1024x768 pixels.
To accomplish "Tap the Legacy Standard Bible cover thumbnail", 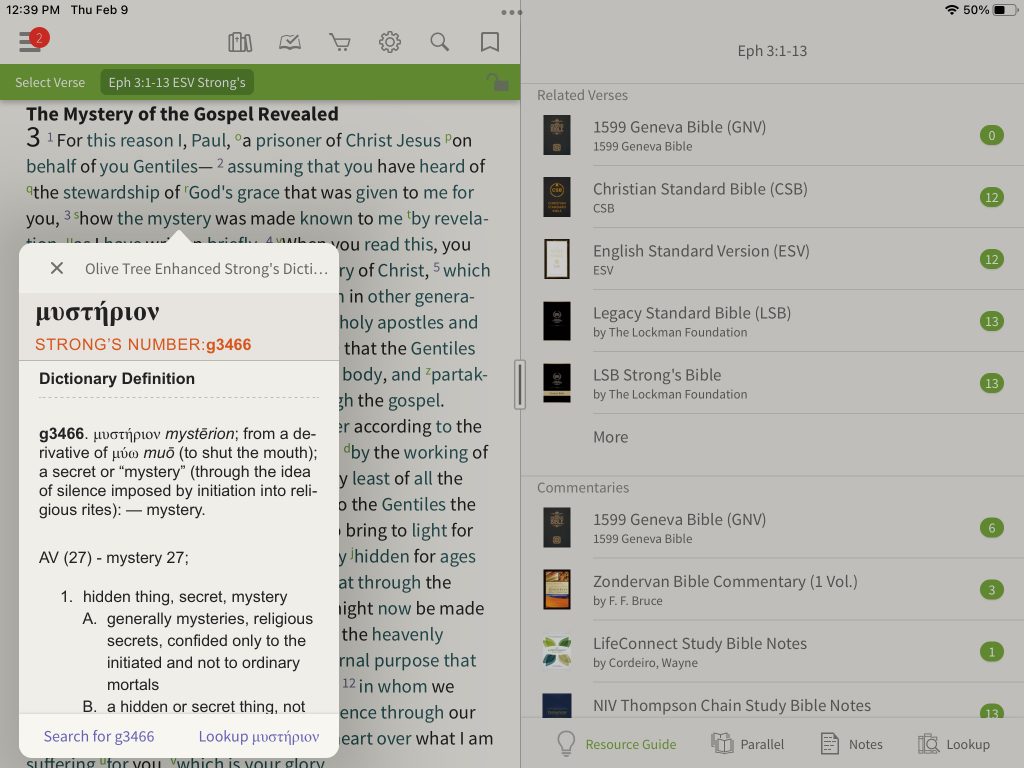I will tap(557, 321).
